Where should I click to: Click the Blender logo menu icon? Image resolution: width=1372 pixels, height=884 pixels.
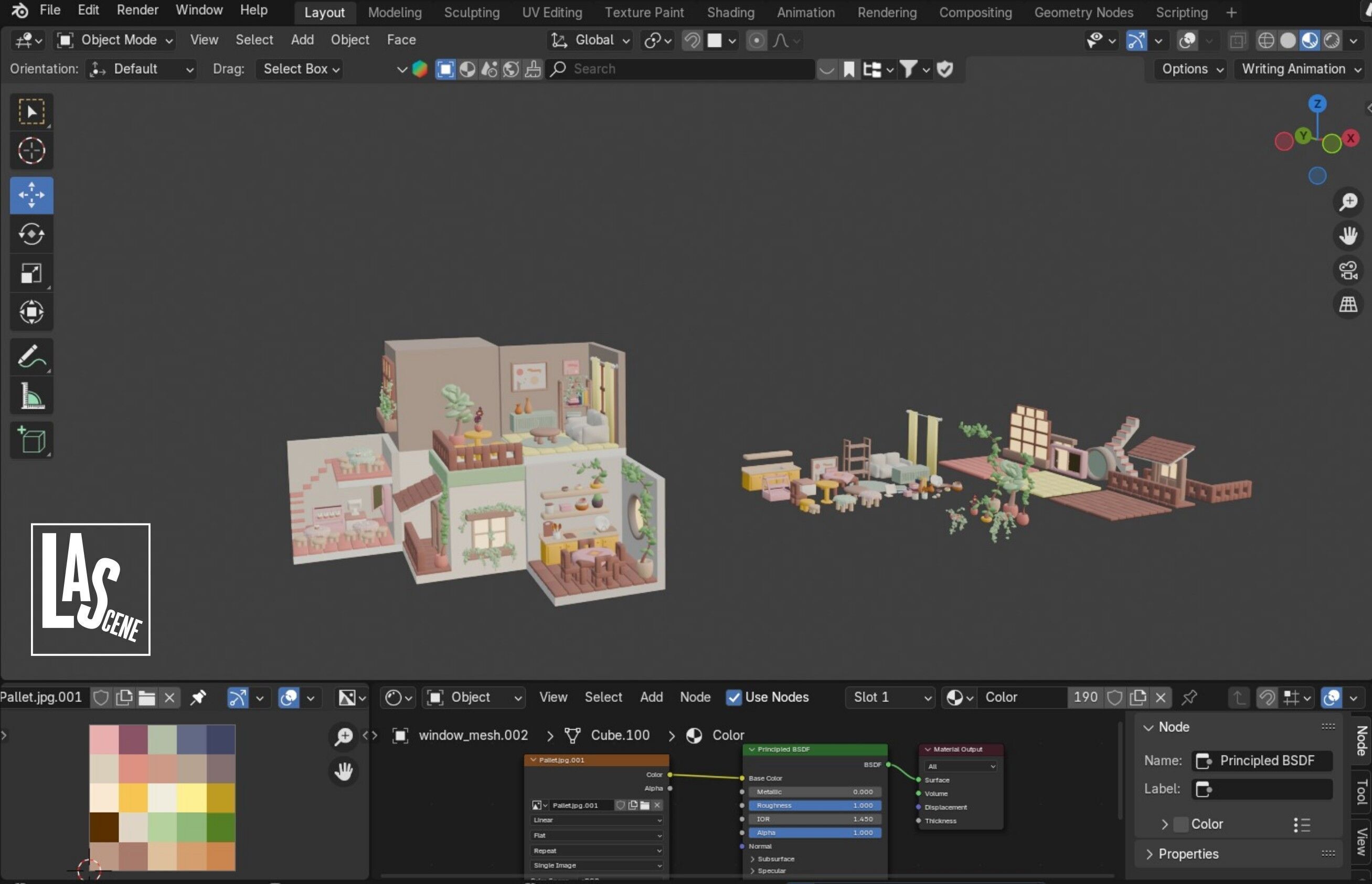[x=19, y=10]
